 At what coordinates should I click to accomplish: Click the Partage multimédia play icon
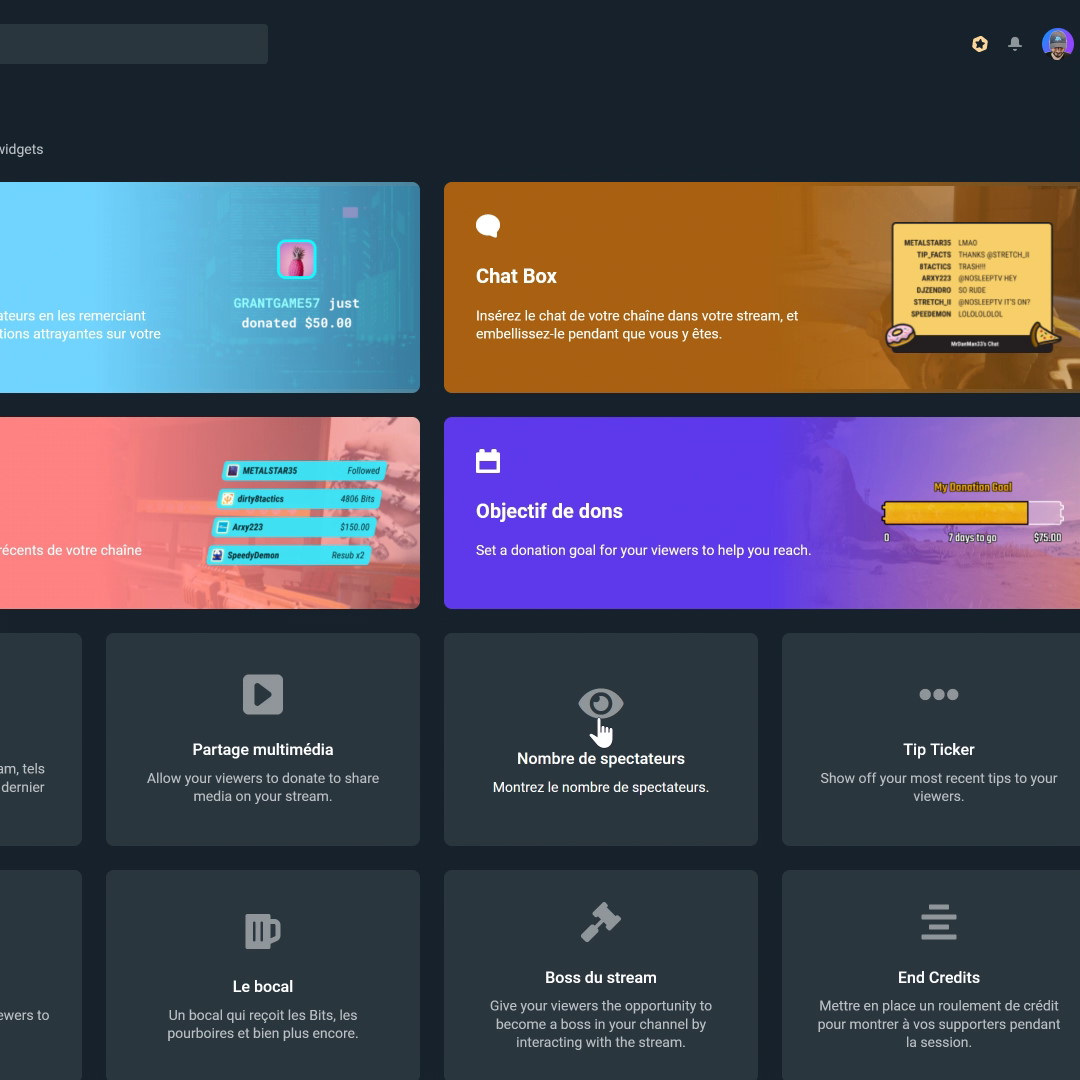(263, 694)
